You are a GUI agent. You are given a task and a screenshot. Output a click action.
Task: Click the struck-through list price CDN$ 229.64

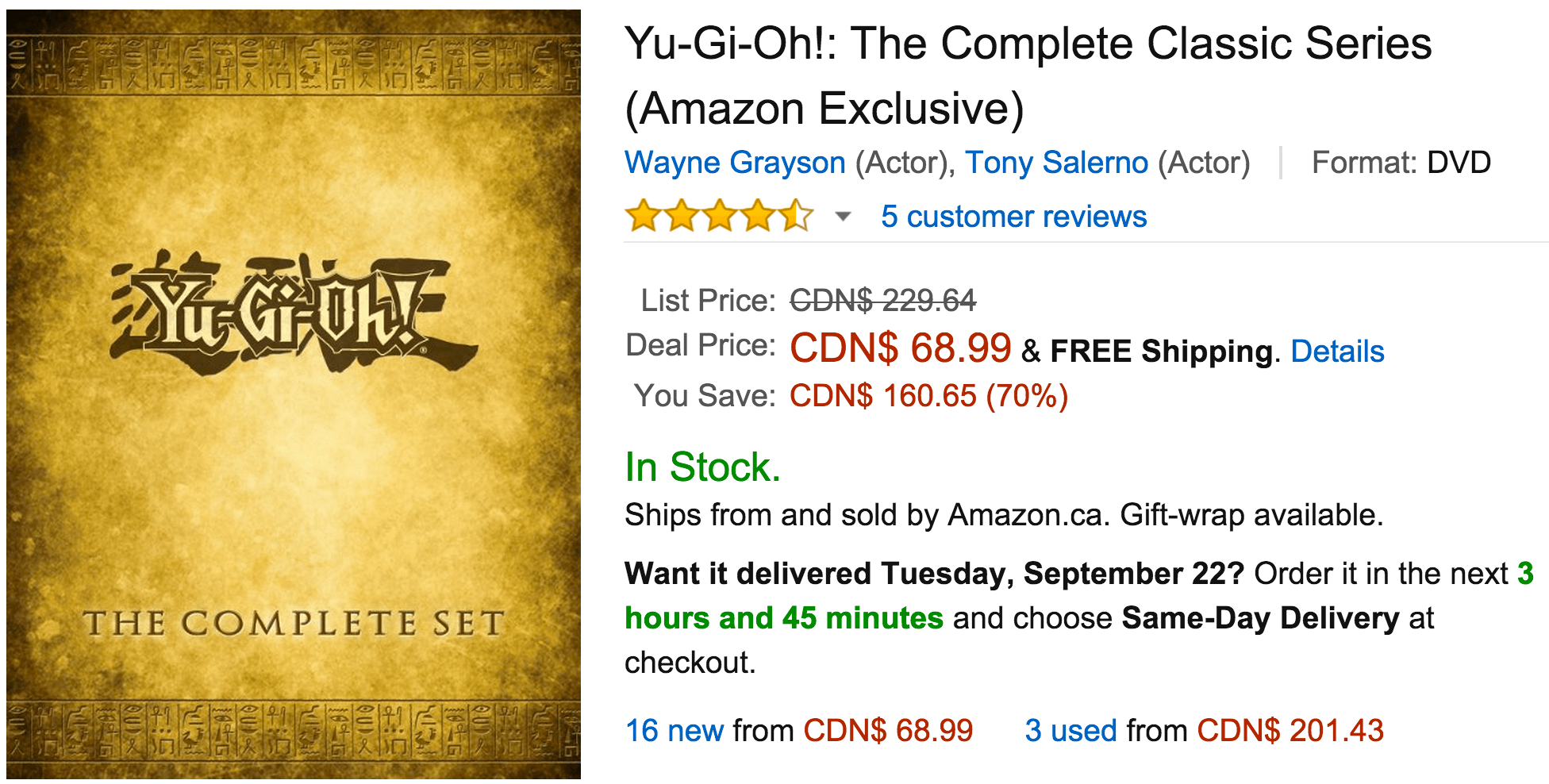point(882,301)
